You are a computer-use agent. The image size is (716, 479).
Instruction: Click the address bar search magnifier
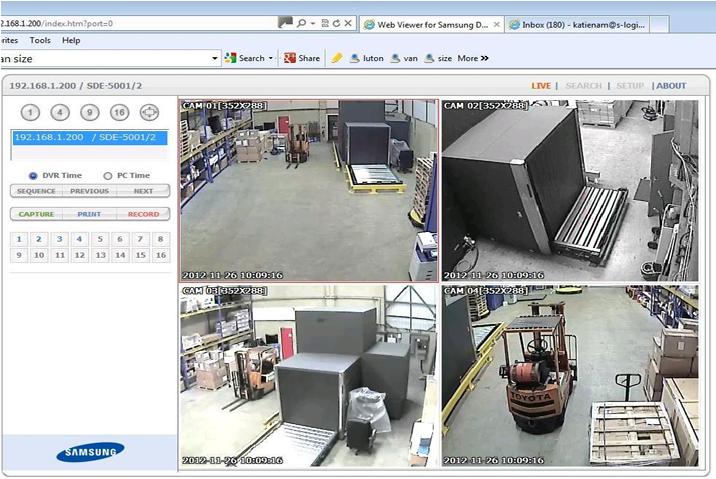[301, 23]
